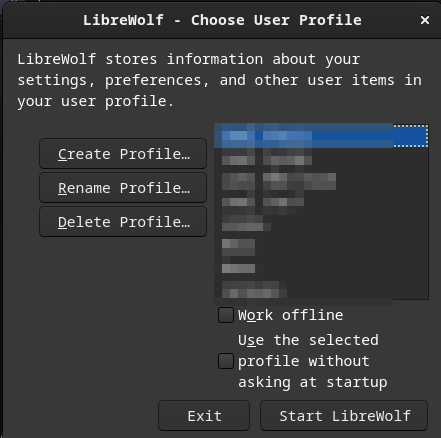Launch with the Start LibreWolf button

[344, 416]
